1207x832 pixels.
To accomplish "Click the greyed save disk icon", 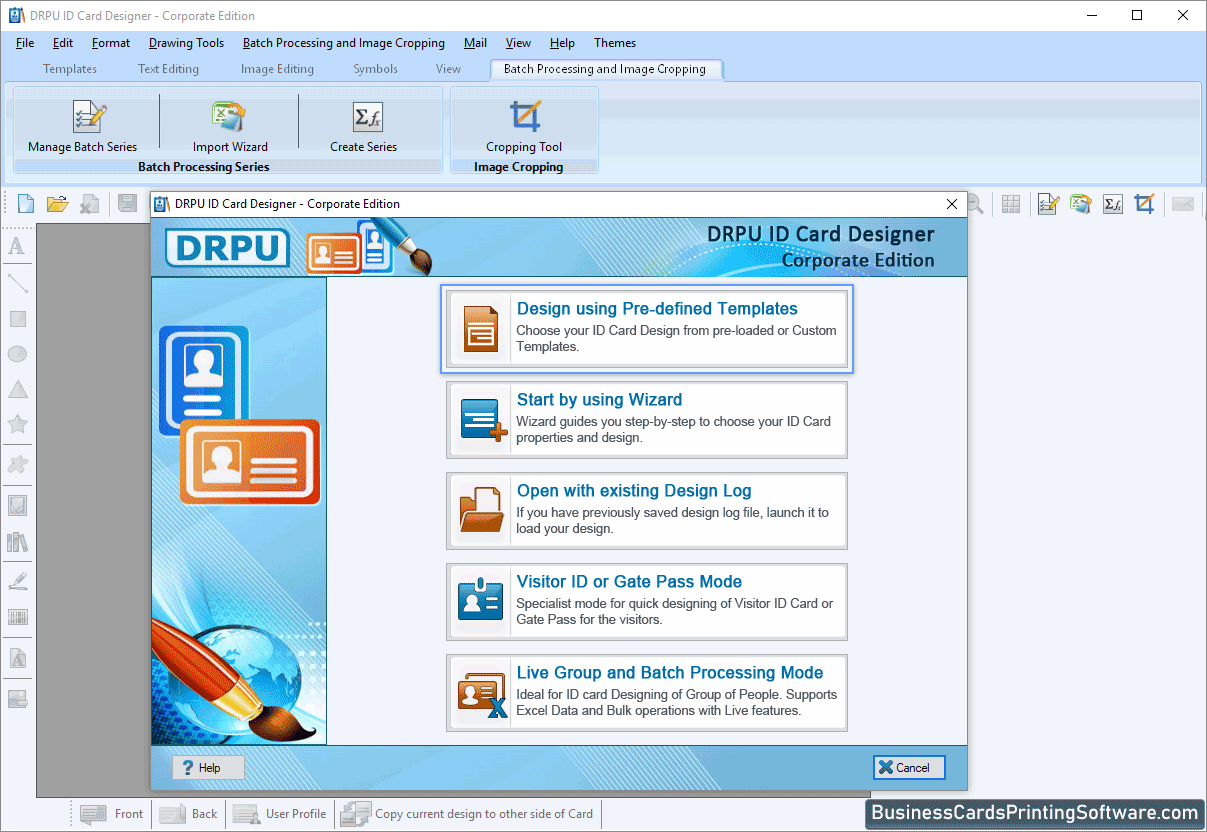I will [127, 204].
